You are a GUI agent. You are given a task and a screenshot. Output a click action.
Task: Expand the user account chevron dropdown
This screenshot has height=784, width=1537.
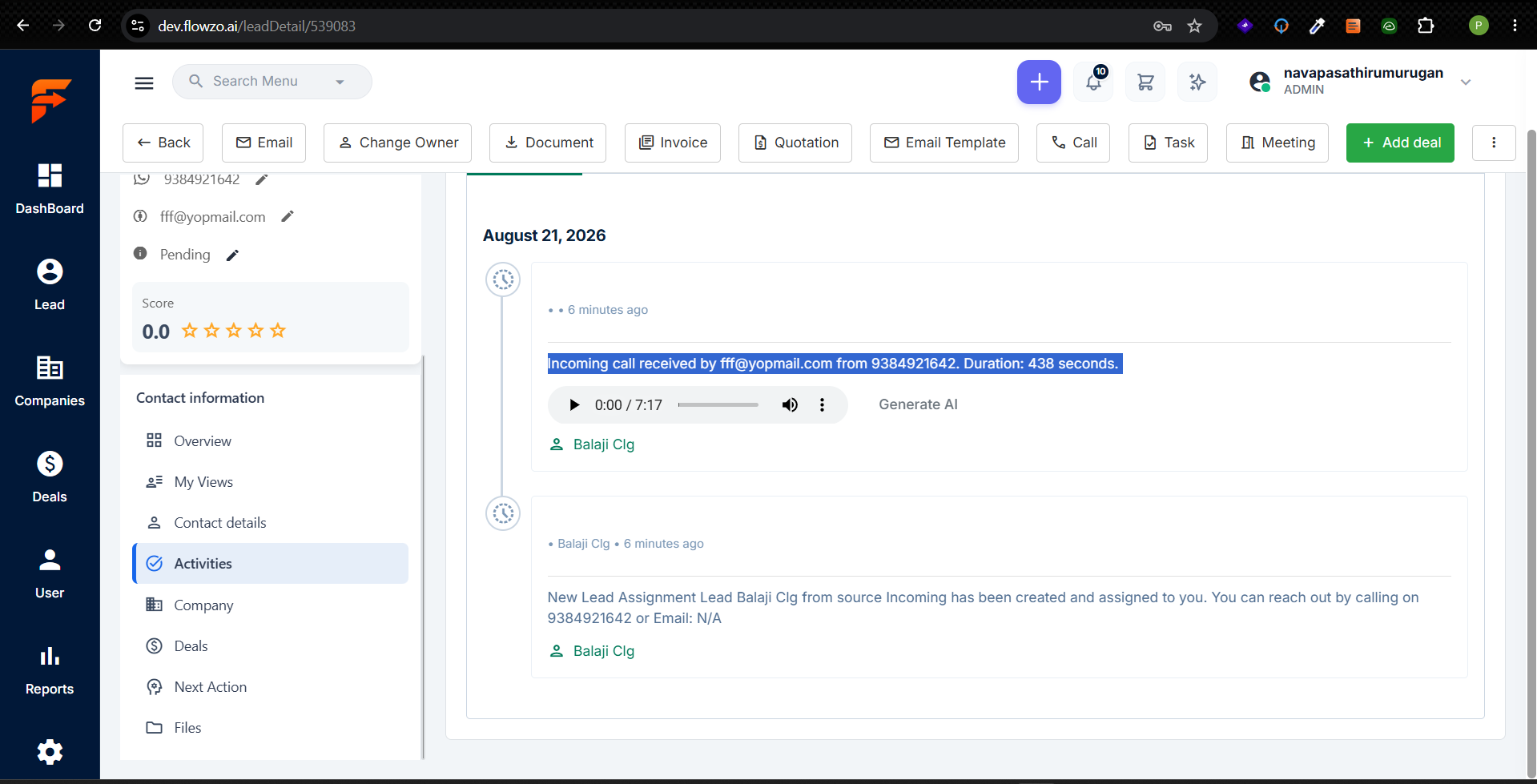point(1466,82)
